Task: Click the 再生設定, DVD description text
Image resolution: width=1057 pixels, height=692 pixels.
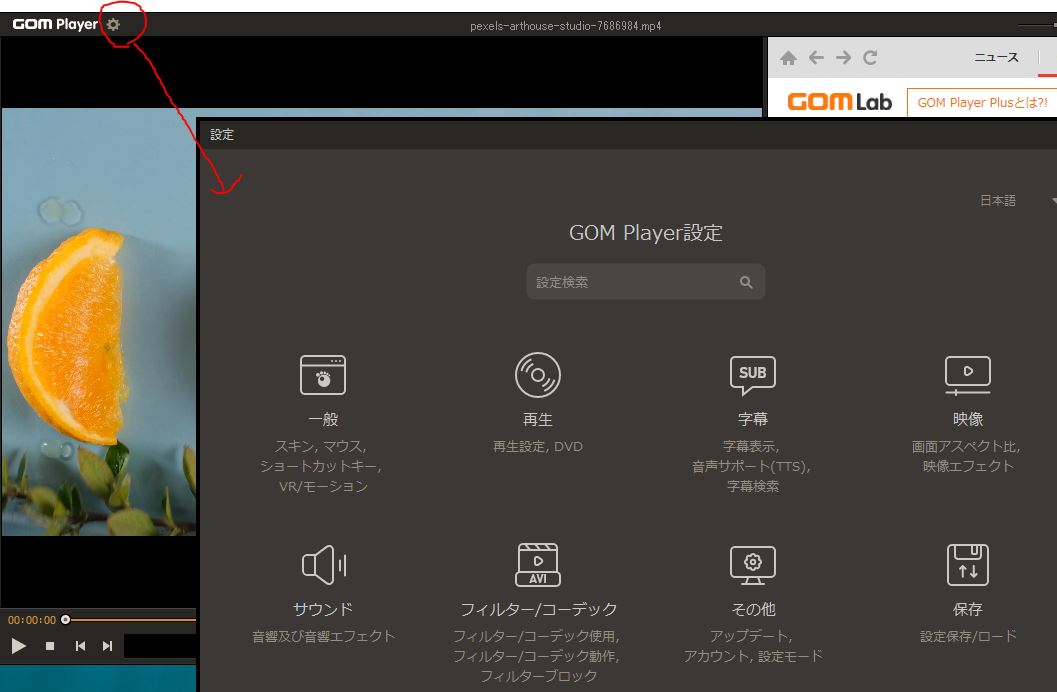Action: 537,446
